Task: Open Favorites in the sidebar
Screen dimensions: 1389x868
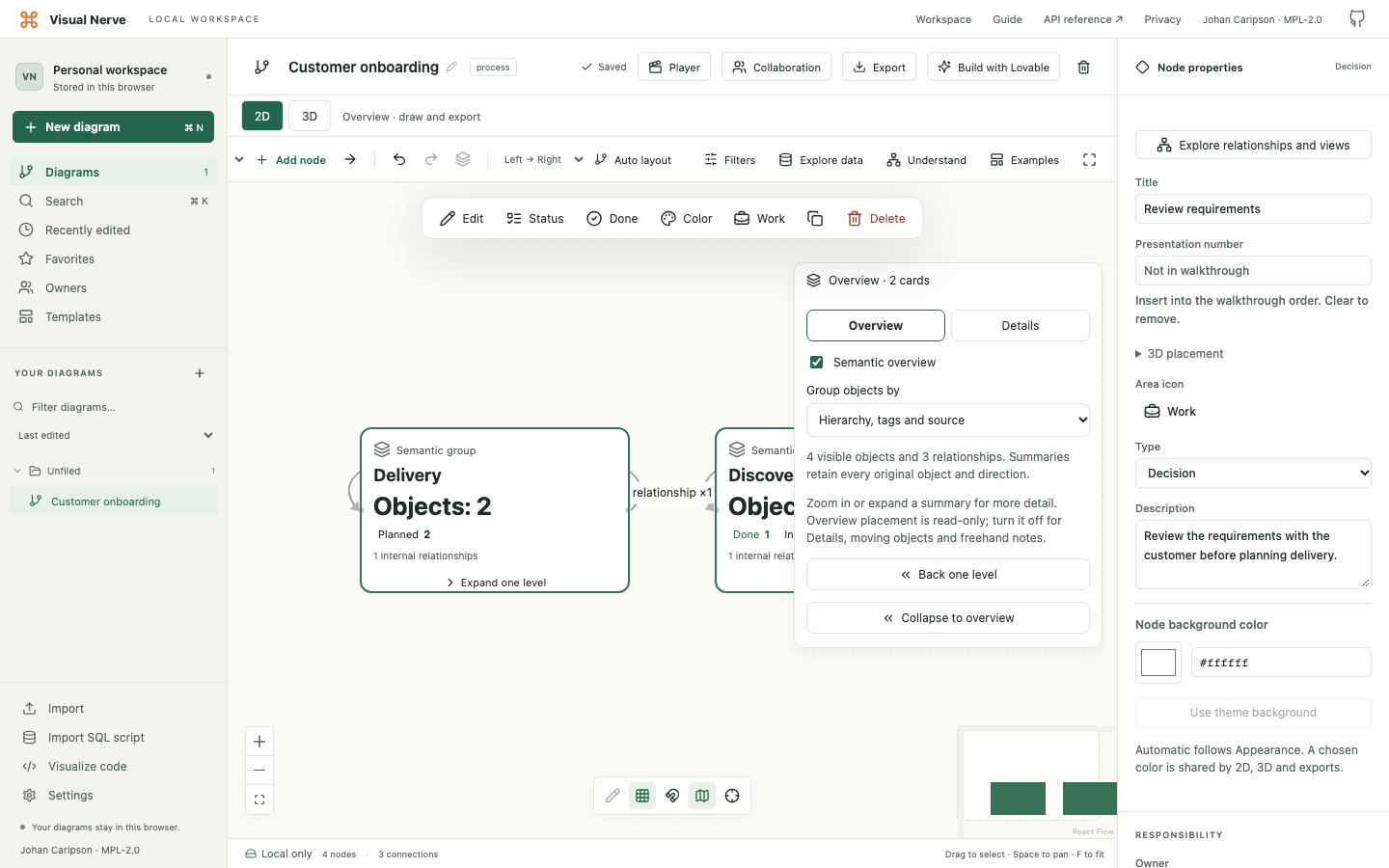Action: tap(114, 258)
